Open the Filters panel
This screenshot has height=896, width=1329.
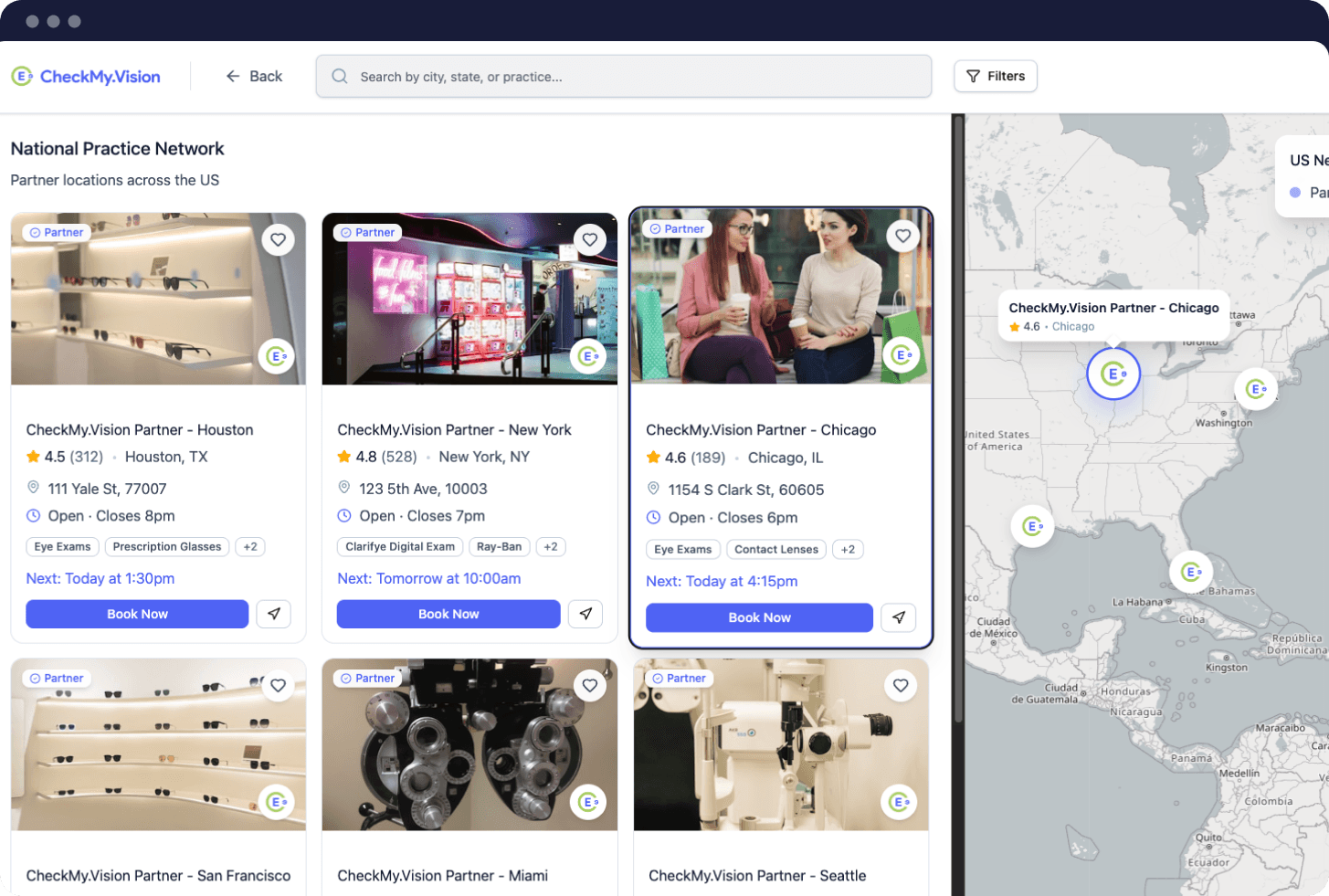pyautogui.click(x=996, y=77)
